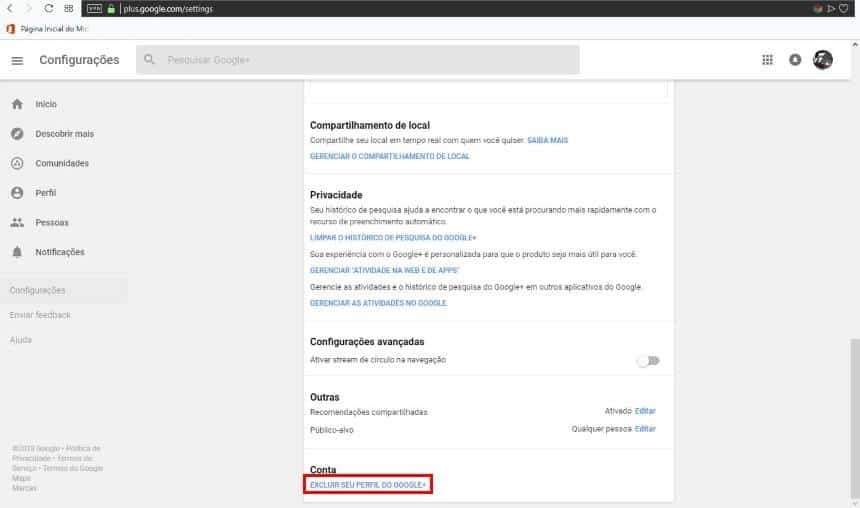Open browser speed dial grid icon
This screenshot has height=508, width=860.
click(69, 8)
